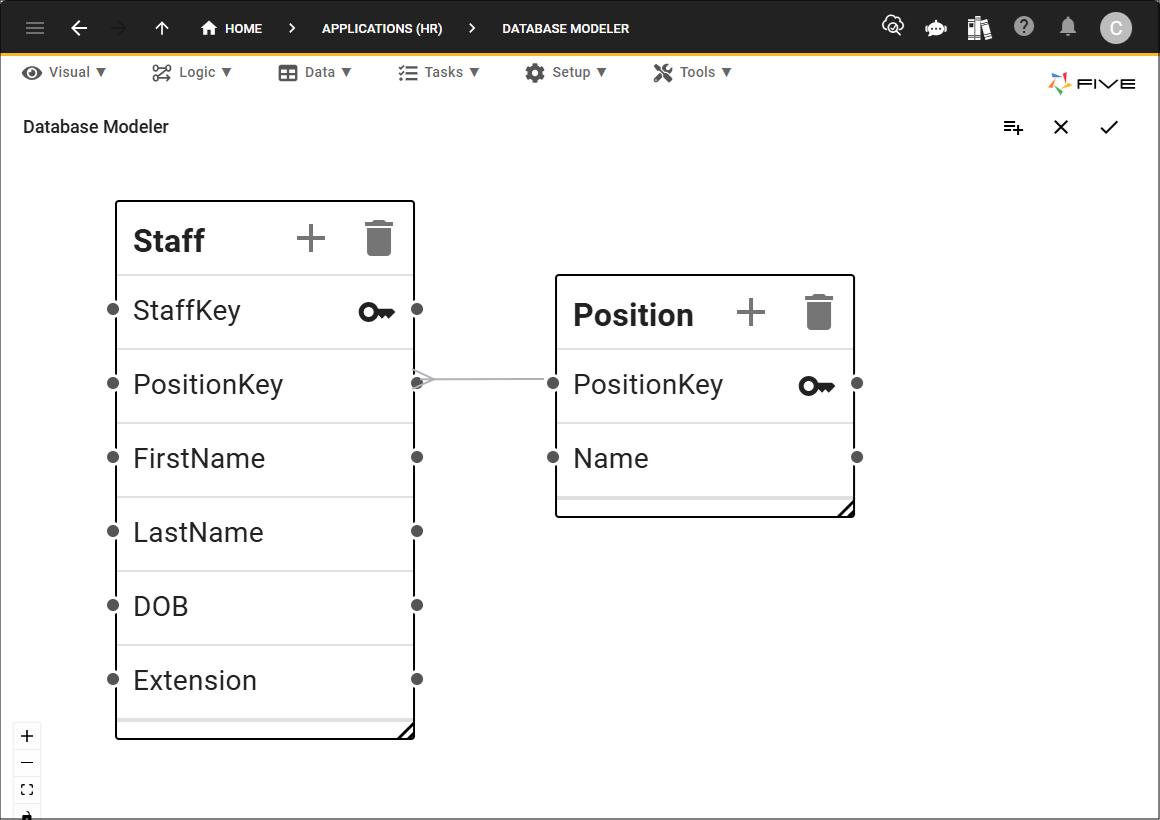
Task: Zoom out of the canvas
Action: (x=27, y=763)
